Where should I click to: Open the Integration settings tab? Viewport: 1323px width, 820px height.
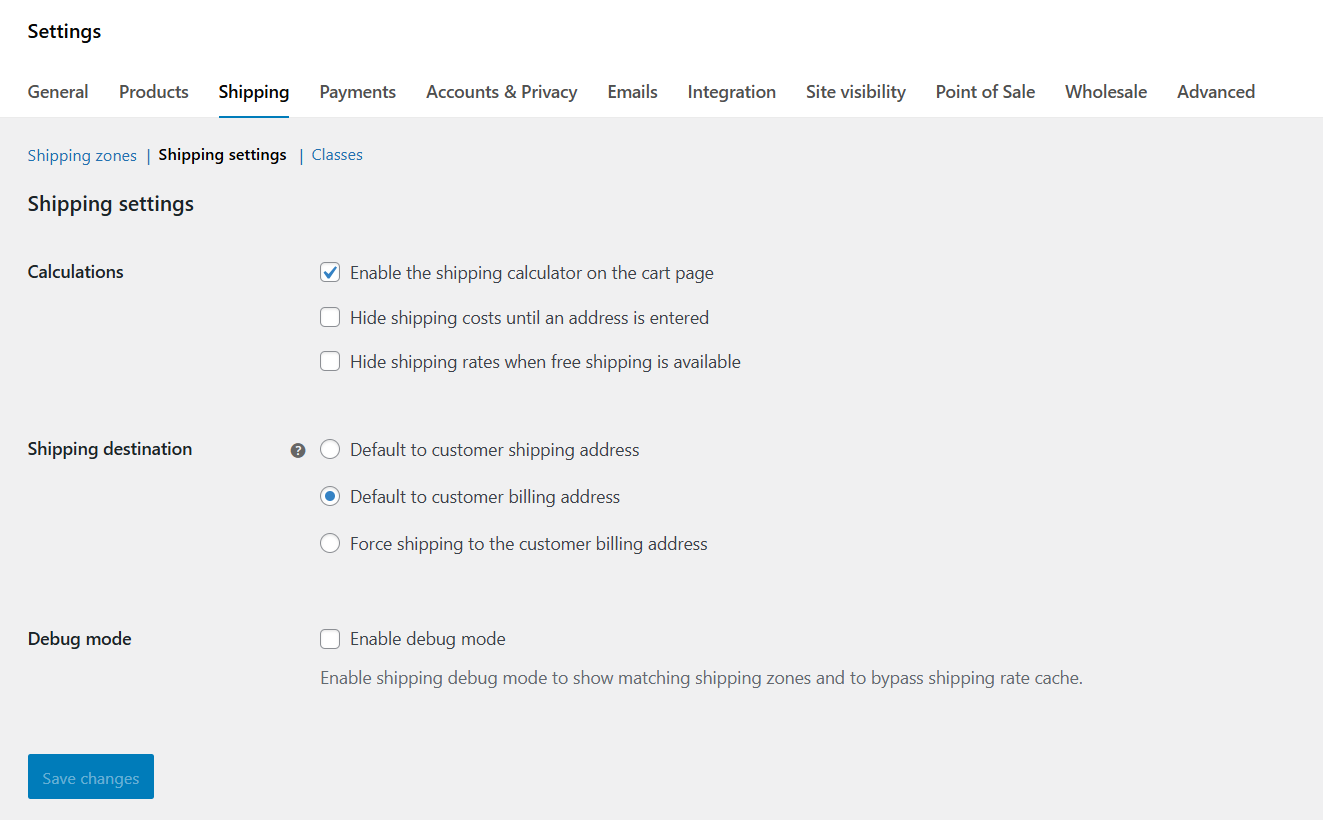pyautogui.click(x=731, y=91)
